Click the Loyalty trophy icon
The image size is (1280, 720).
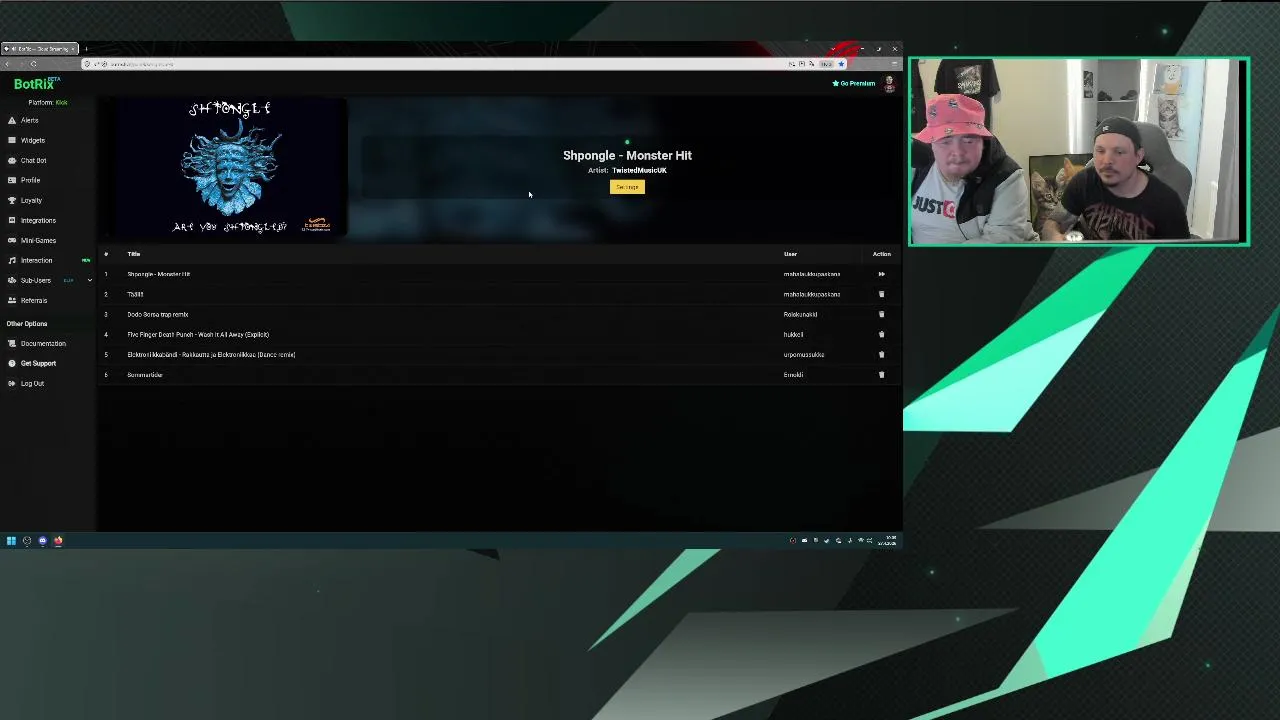[x=11, y=200]
